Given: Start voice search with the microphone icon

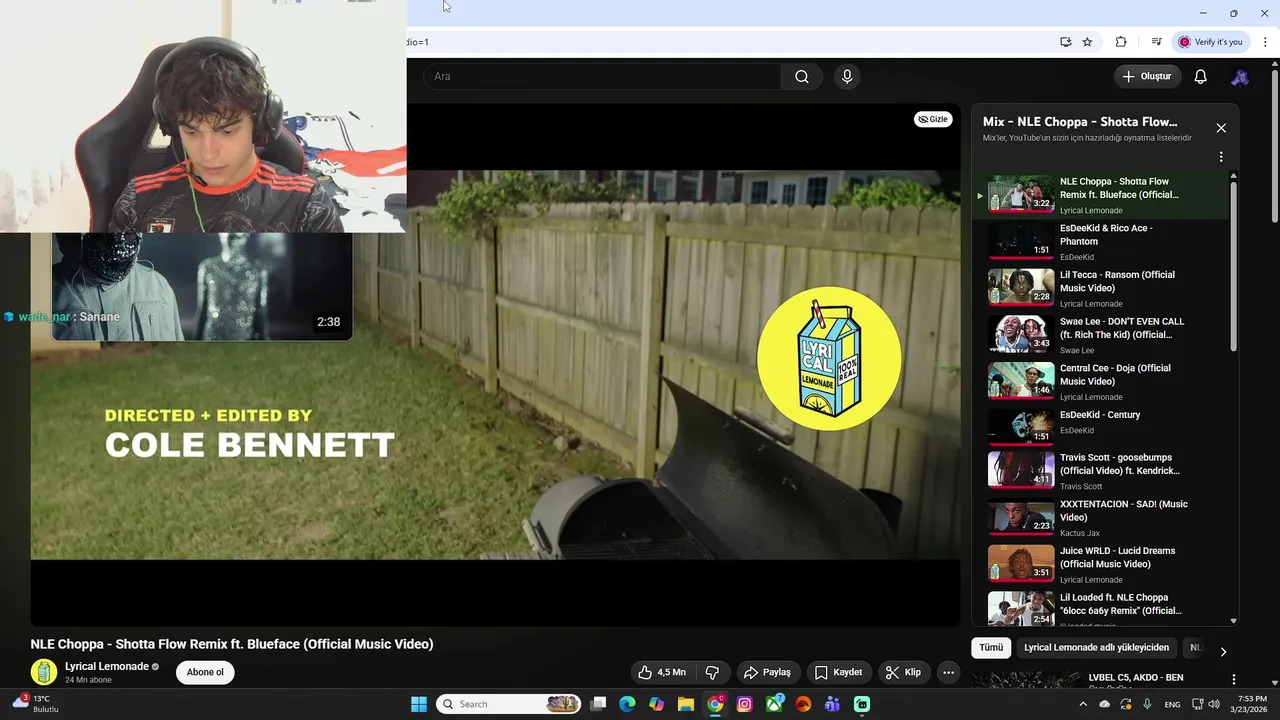Looking at the screenshot, I should [x=847, y=77].
